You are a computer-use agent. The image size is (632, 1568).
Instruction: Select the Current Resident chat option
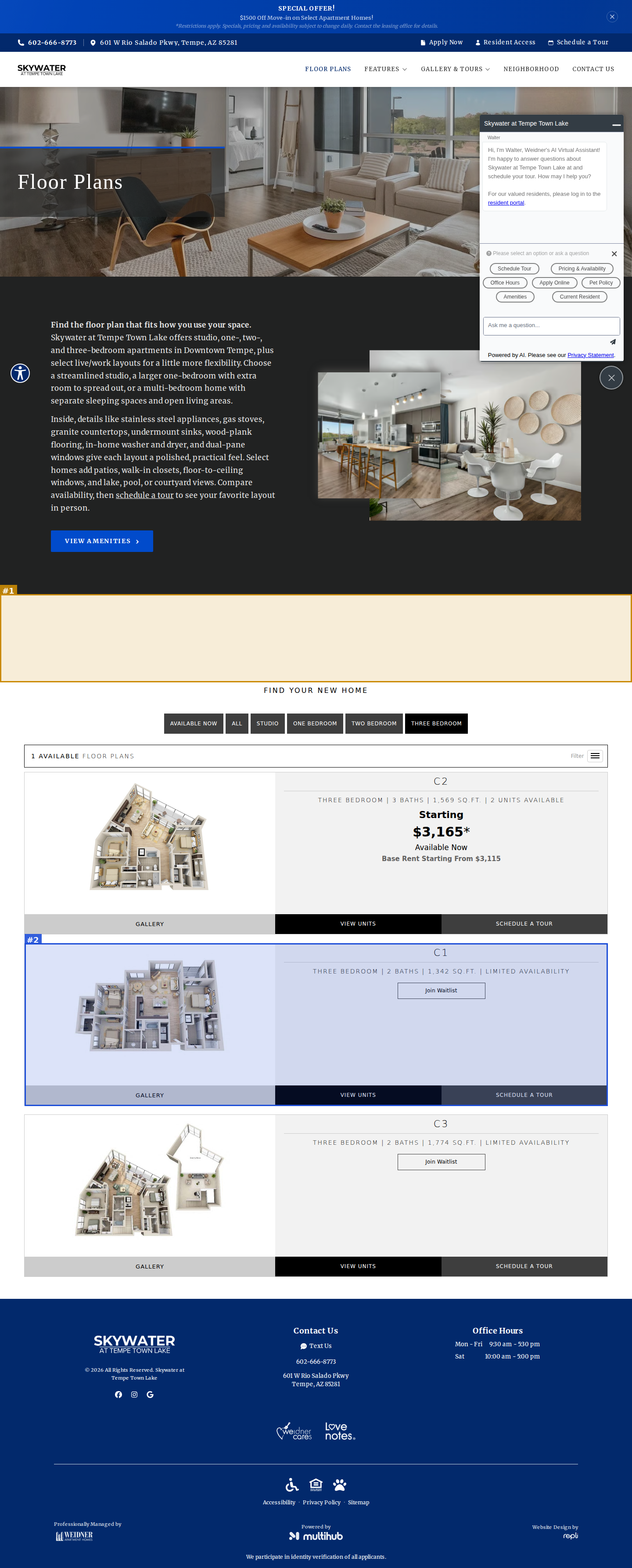click(579, 297)
